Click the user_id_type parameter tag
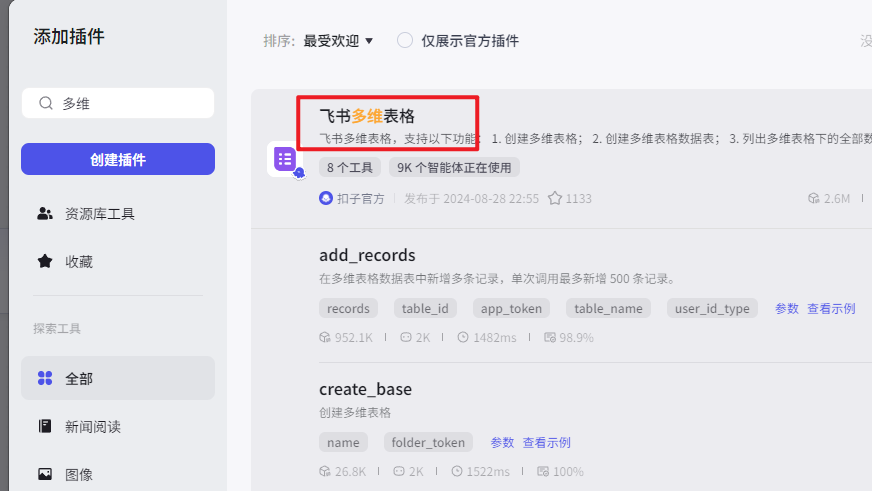 (x=712, y=308)
